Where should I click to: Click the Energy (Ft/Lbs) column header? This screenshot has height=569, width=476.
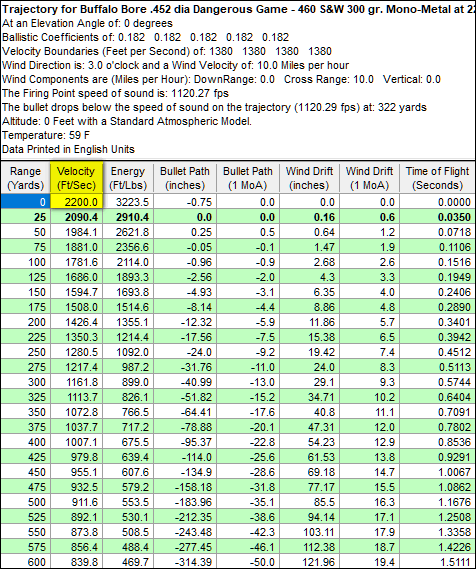point(128,178)
